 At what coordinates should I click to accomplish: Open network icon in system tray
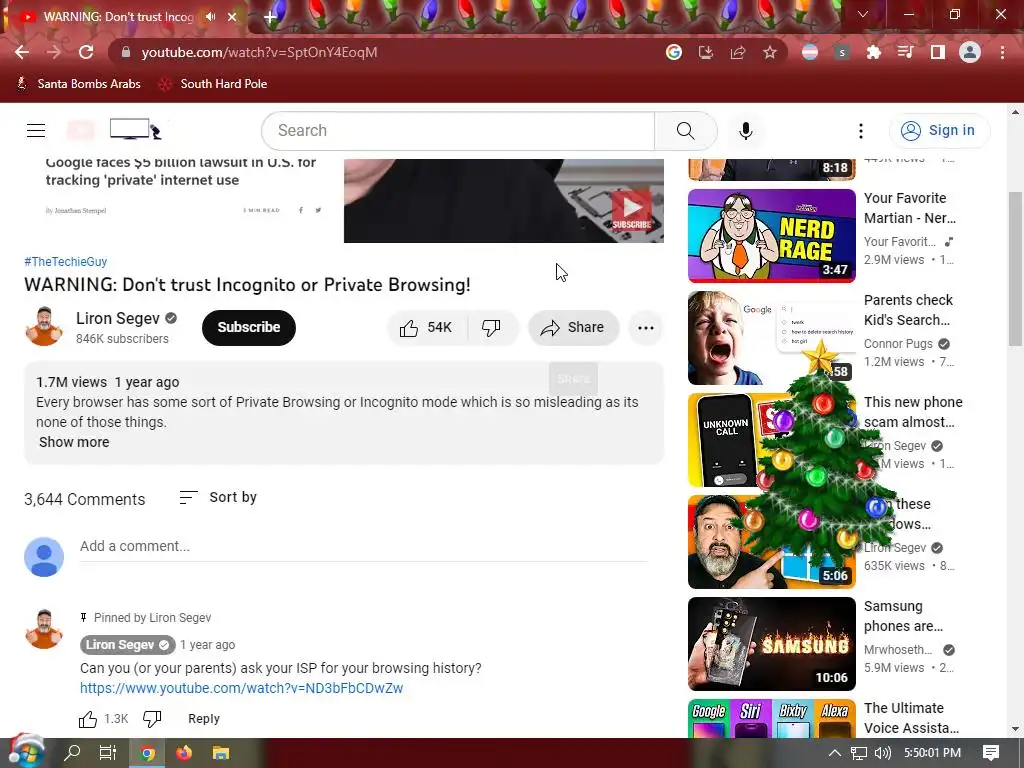(858, 753)
